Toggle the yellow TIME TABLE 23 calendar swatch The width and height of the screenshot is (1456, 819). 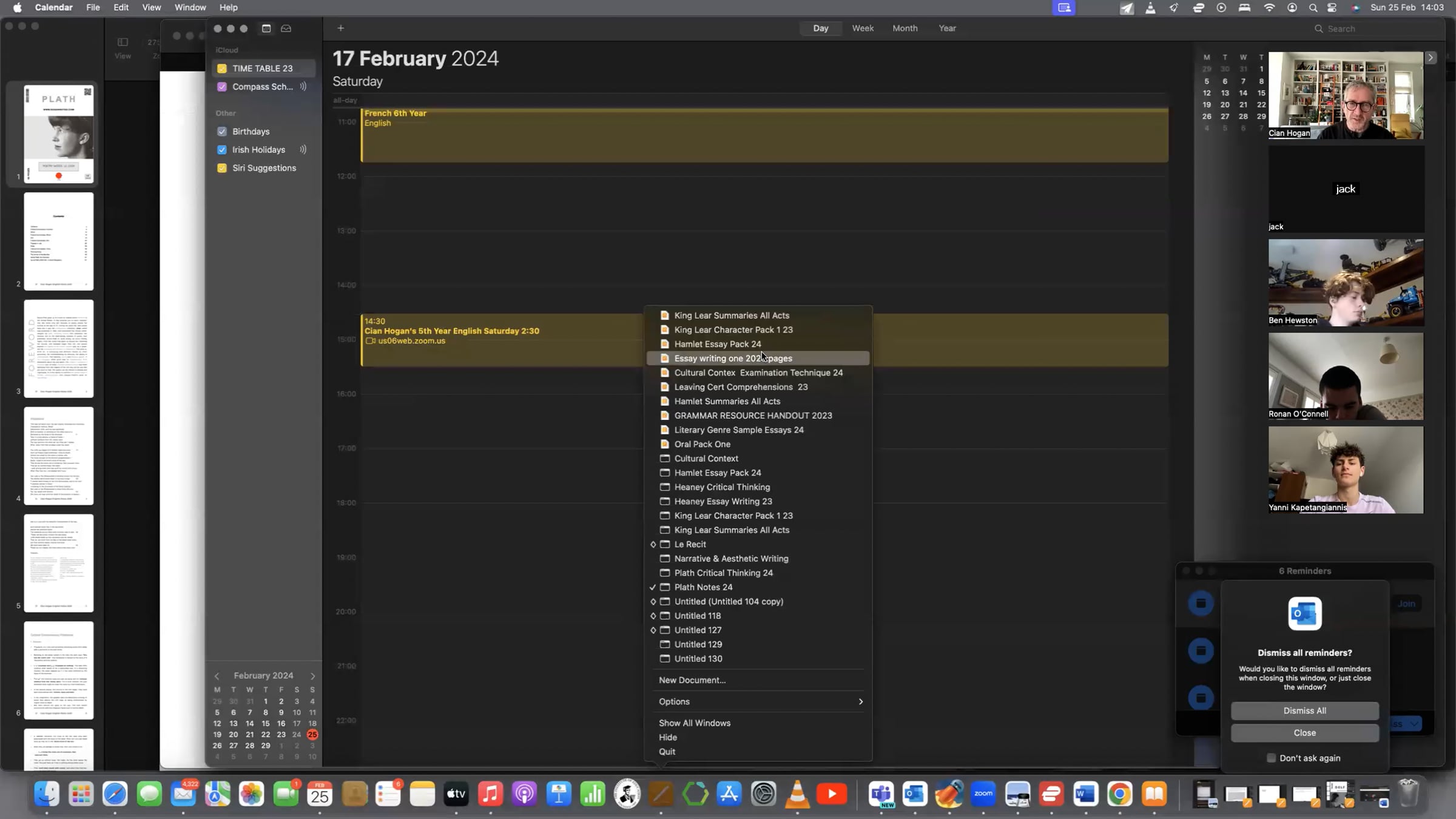tap(222, 69)
